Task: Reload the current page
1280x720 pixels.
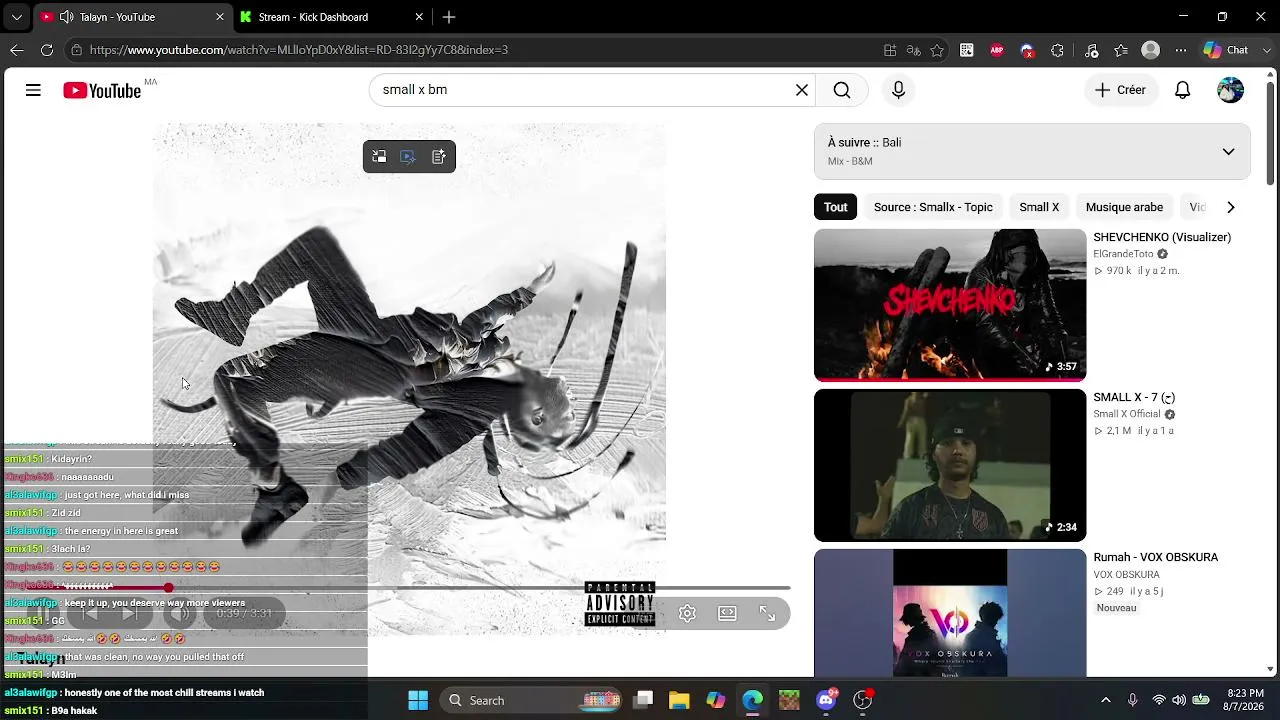Action: [x=47, y=50]
